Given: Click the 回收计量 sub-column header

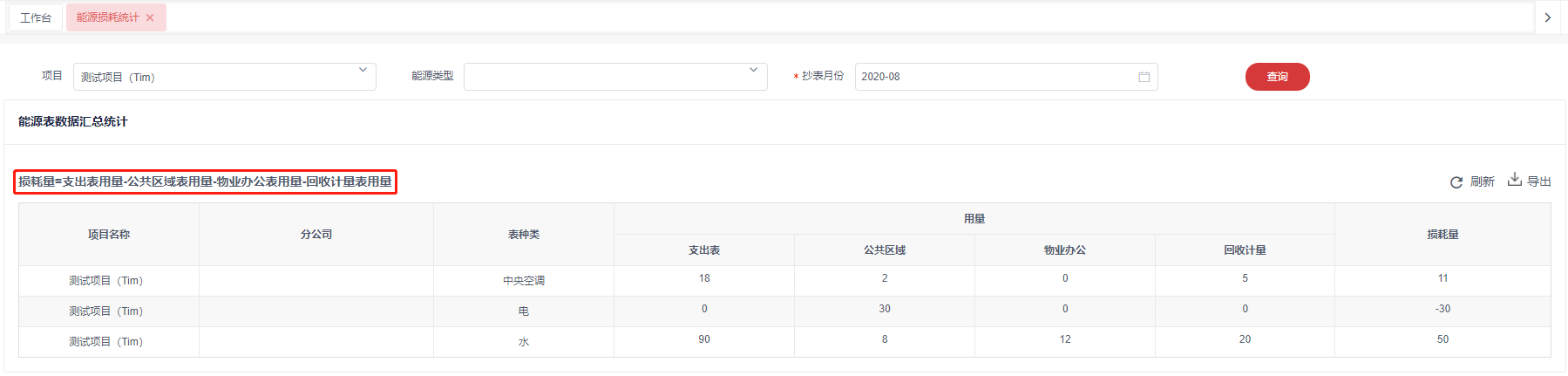Looking at the screenshot, I should pos(1245,250).
